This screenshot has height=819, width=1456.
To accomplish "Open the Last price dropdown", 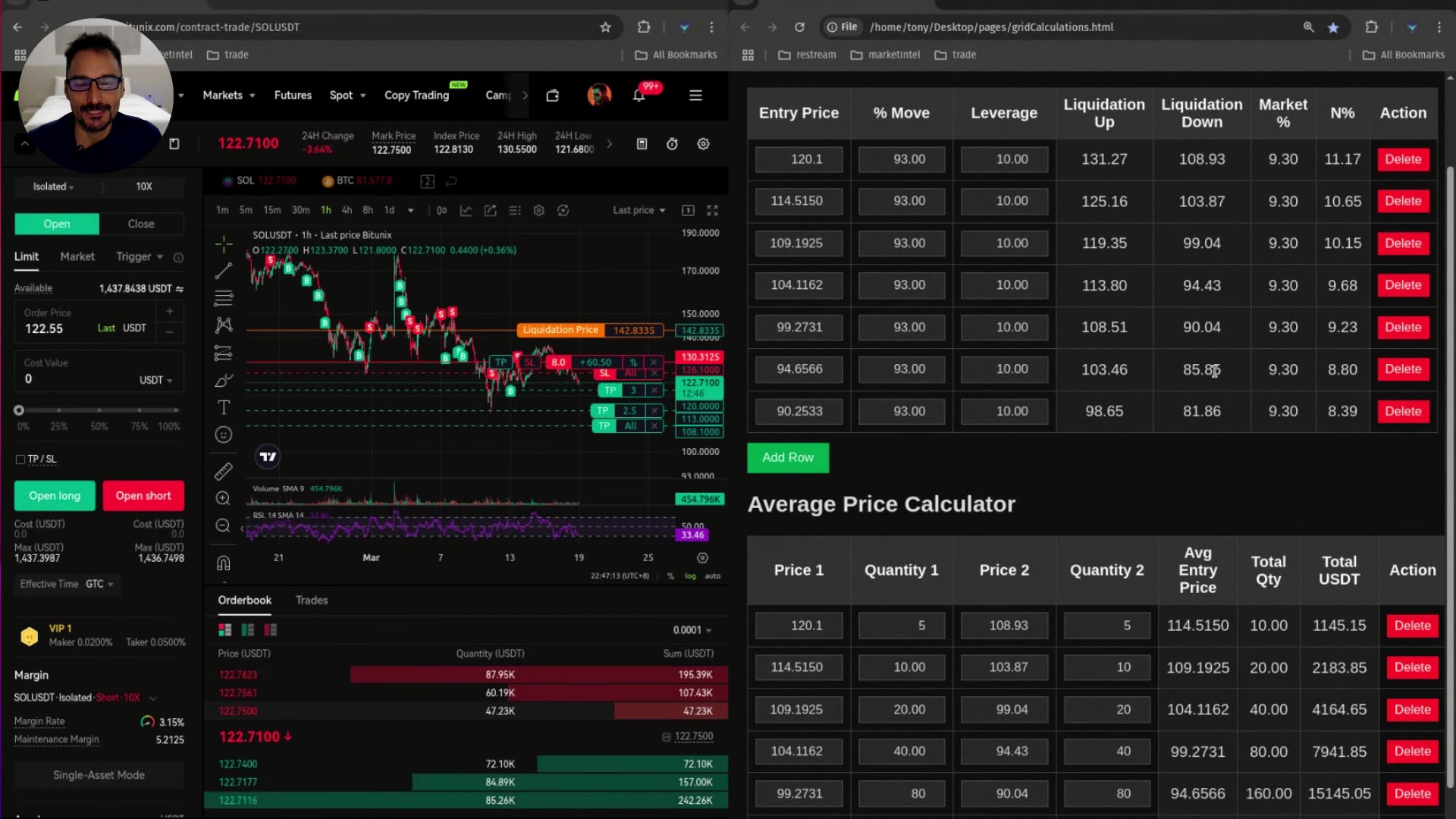I will click(639, 210).
